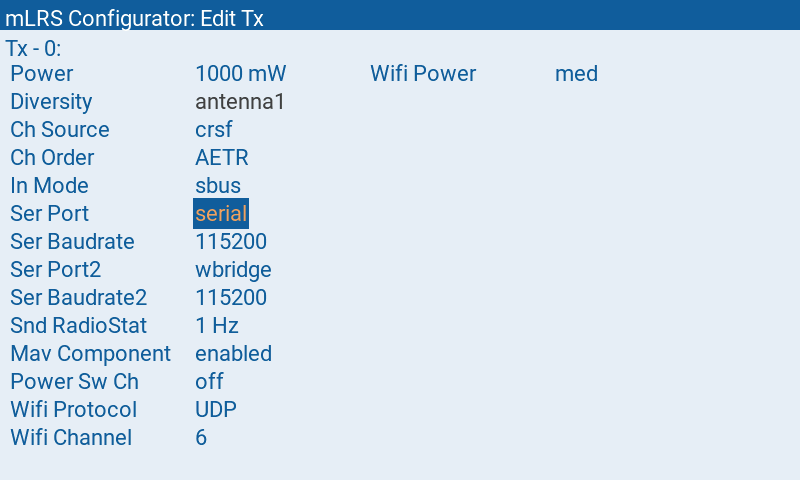Click the Mav Component label
The image size is (800, 480).
(x=90, y=354)
